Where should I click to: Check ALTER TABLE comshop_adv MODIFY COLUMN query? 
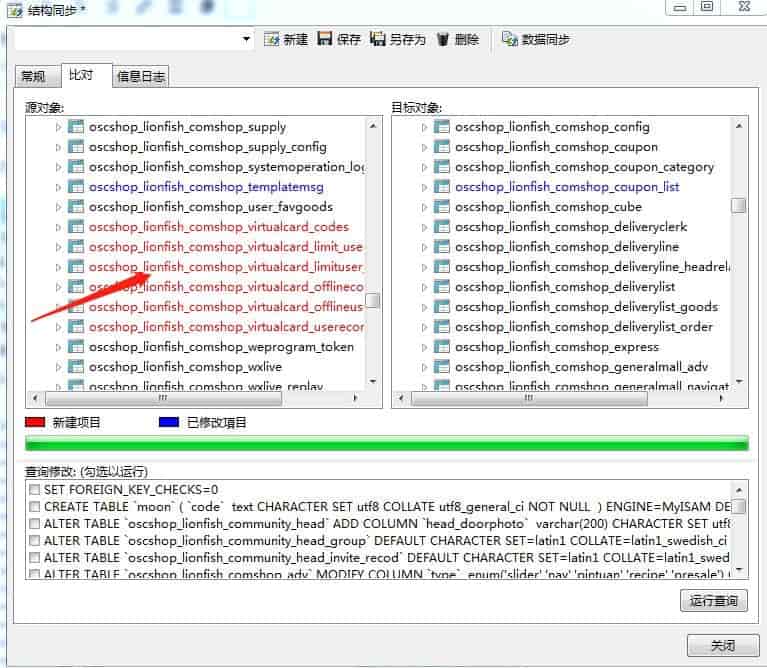tap(34, 574)
